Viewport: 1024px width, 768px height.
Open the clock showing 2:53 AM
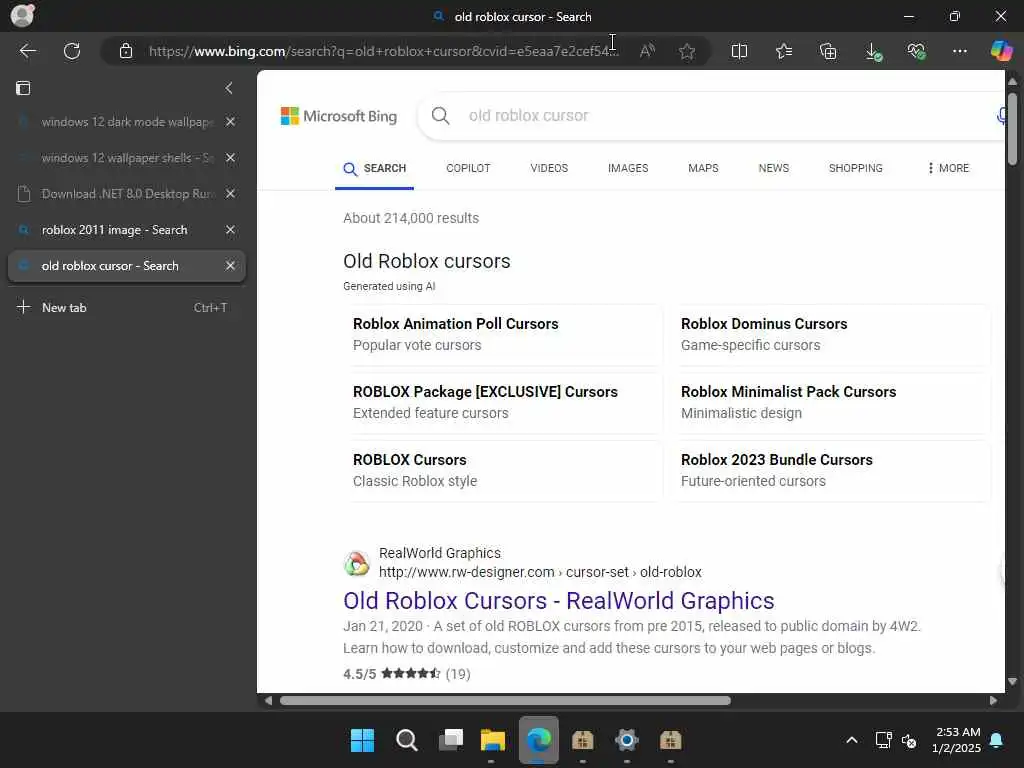(x=957, y=740)
